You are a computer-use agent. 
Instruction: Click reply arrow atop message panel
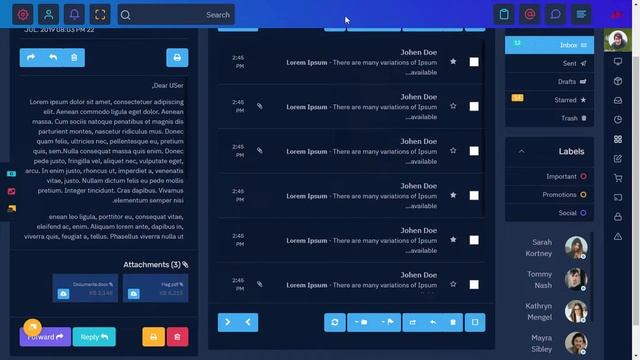(53, 58)
